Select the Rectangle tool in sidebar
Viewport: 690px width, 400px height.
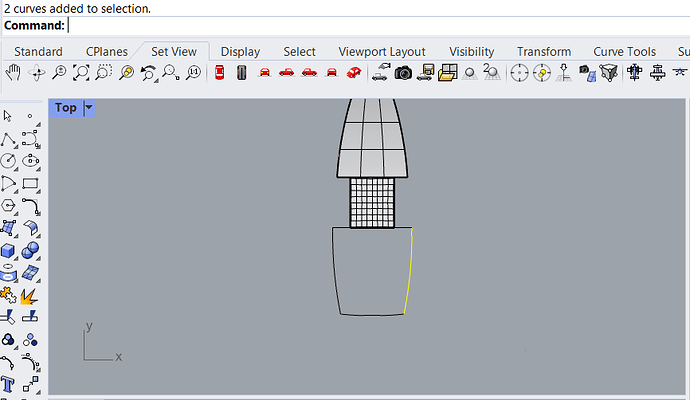30,183
